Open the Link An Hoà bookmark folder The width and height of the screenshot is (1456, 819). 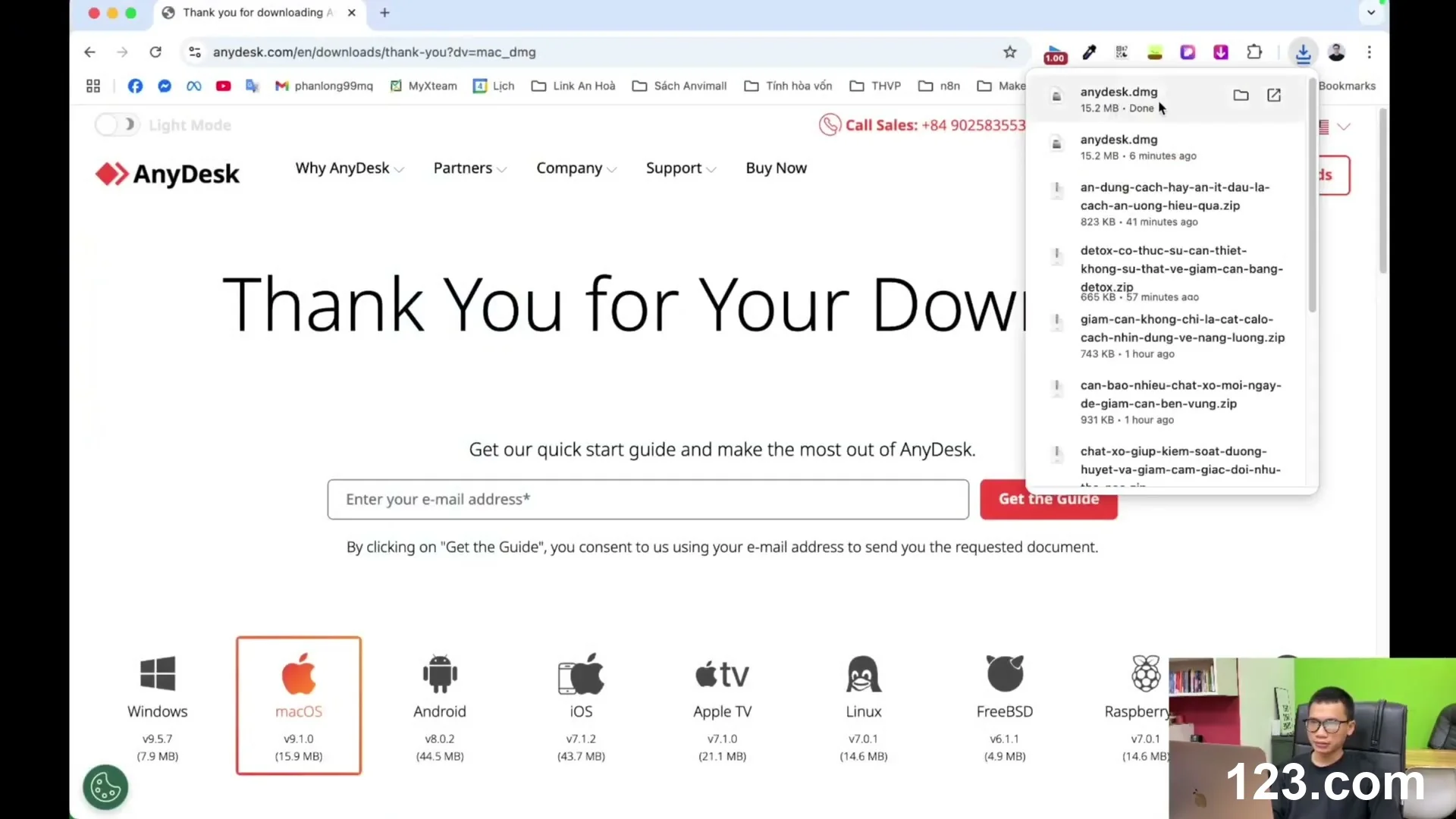point(573,86)
